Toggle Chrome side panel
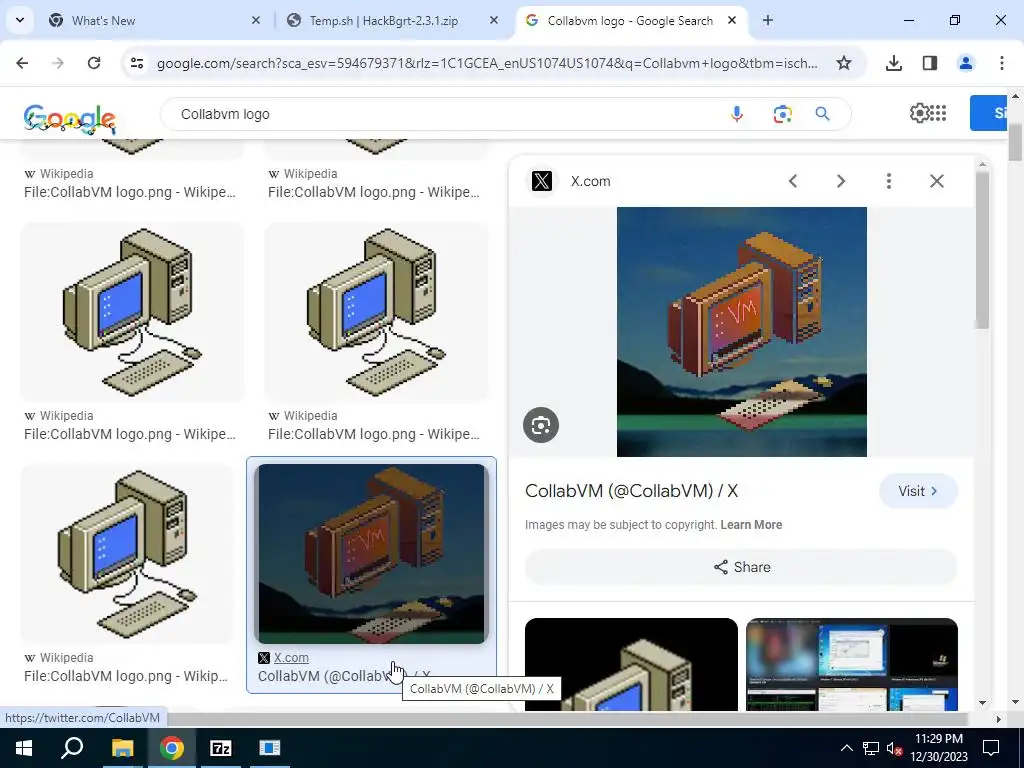Viewport: 1024px width, 768px height. pyautogui.click(x=930, y=63)
